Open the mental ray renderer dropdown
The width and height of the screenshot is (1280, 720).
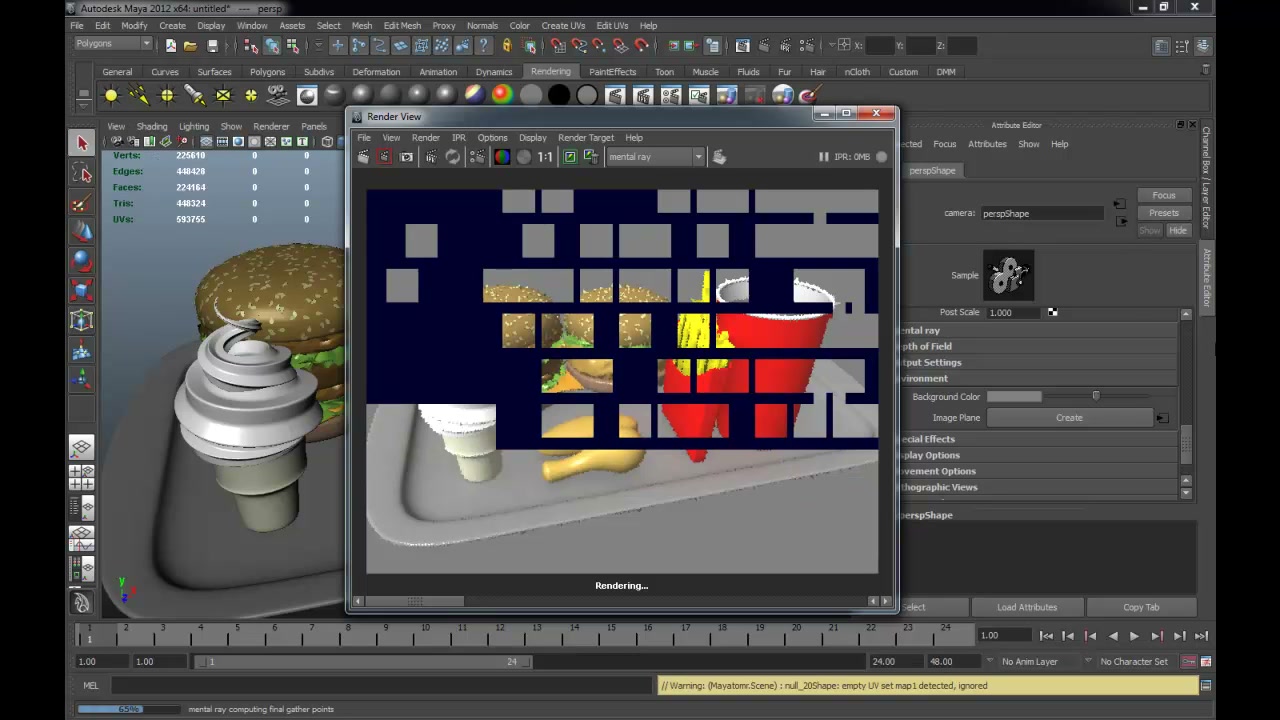tap(655, 157)
